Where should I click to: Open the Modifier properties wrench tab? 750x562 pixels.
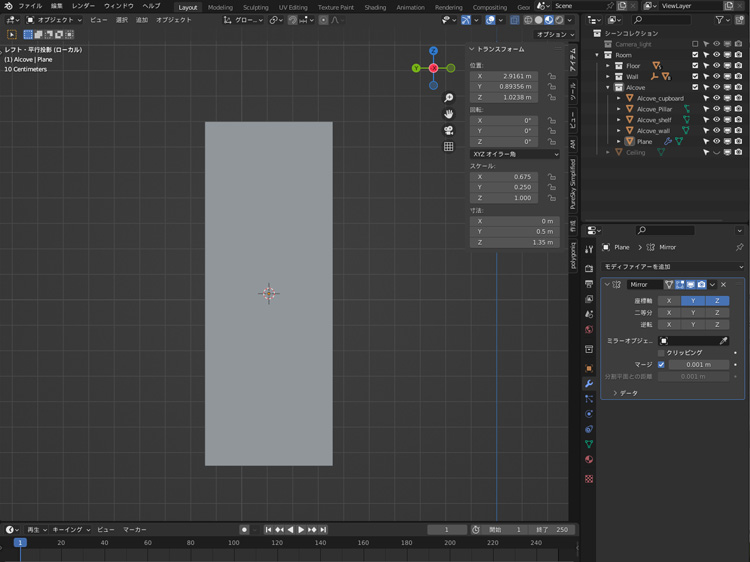(589, 384)
